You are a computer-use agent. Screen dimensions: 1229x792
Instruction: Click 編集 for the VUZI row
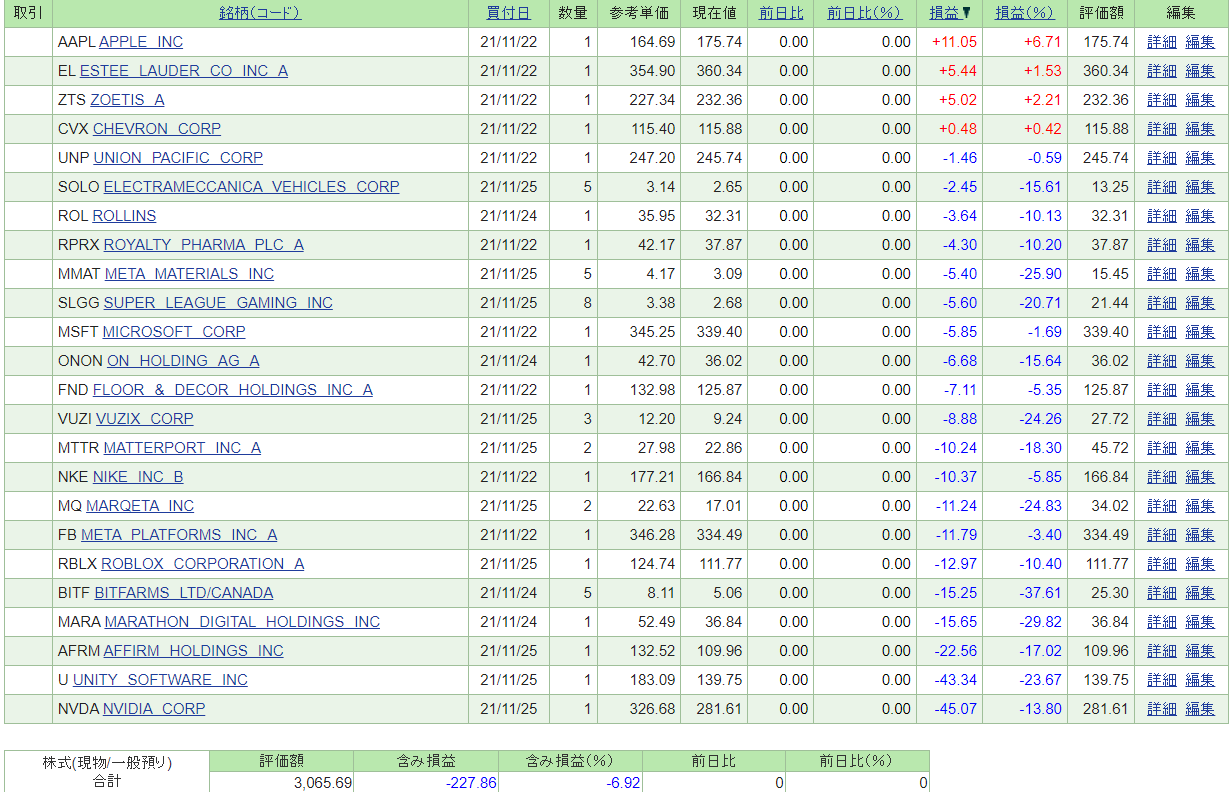(x=1200, y=419)
